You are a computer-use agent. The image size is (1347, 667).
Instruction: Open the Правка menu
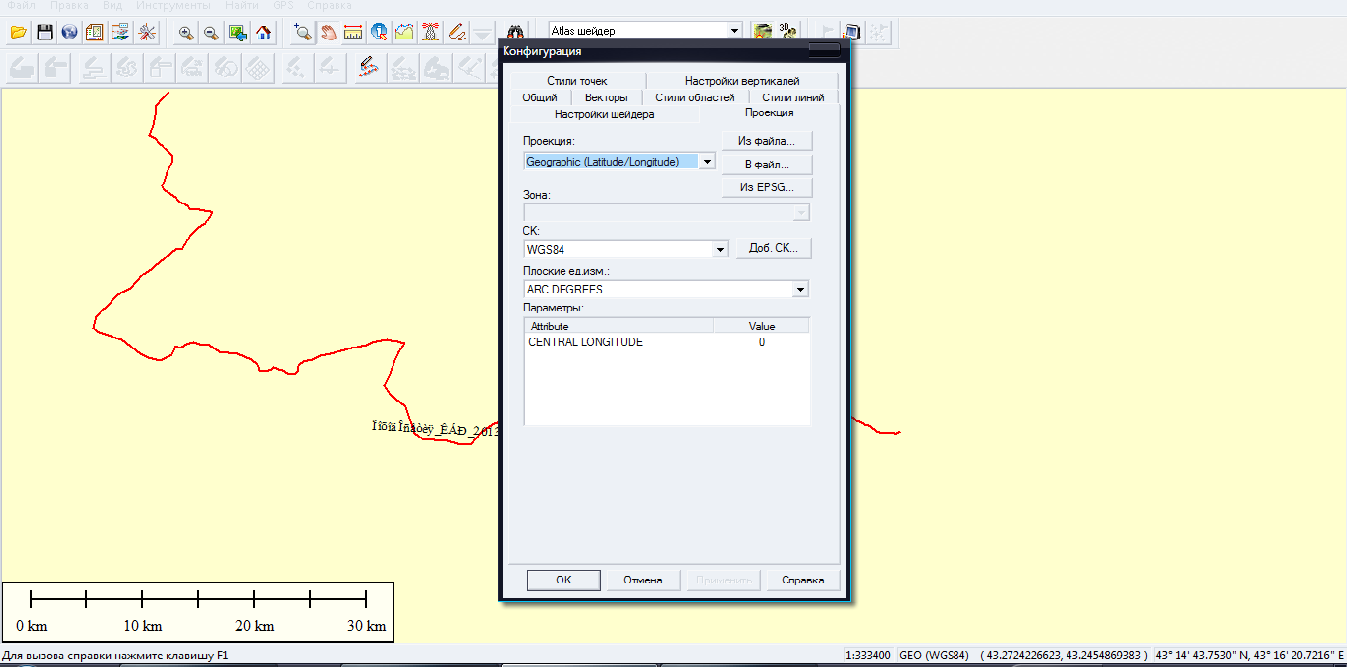pyautogui.click(x=69, y=6)
